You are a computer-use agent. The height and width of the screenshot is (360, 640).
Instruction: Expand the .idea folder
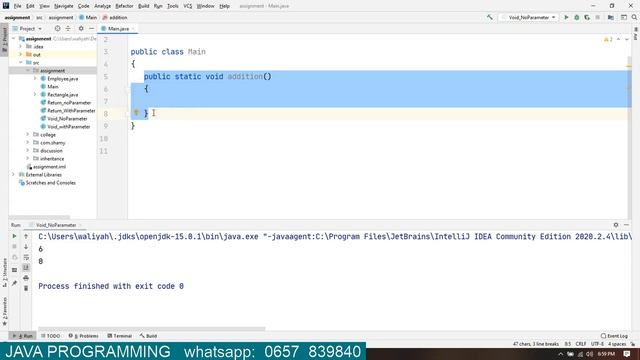[x=20, y=47]
